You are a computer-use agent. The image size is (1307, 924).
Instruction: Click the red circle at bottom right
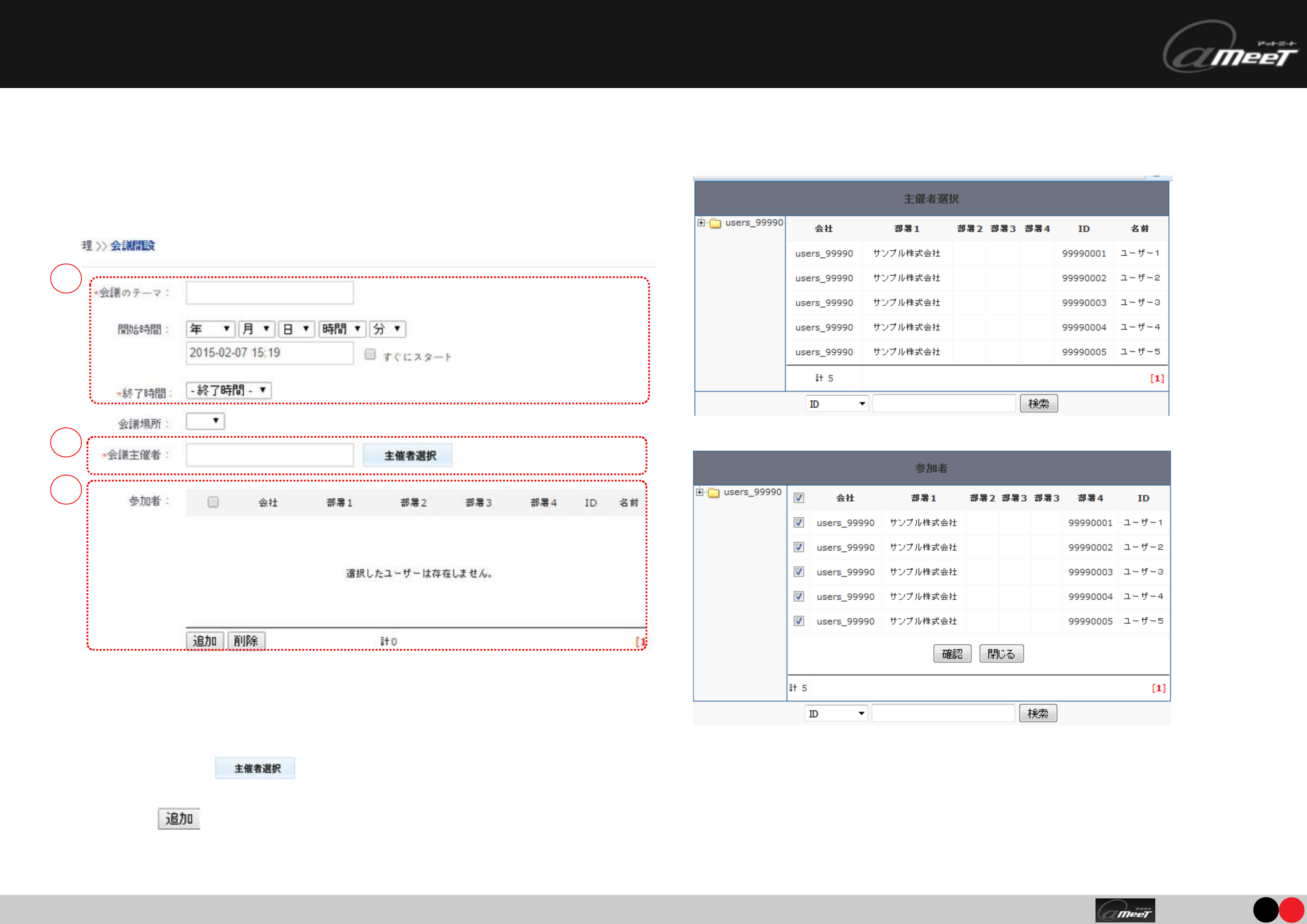point(1291,910)
